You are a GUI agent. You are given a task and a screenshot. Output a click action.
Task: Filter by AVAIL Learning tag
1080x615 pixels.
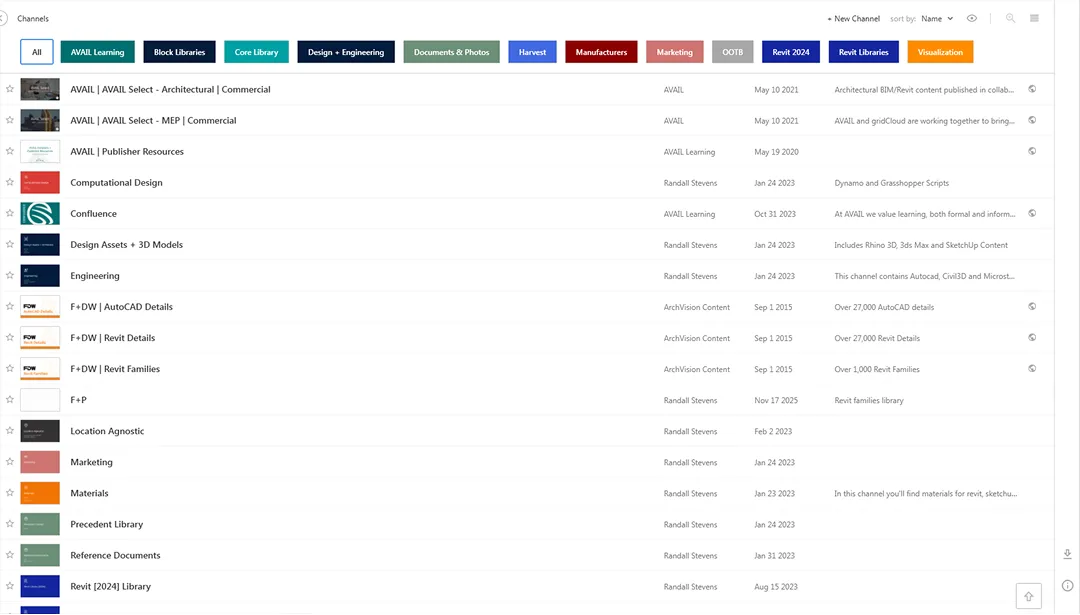pos(97,52)
